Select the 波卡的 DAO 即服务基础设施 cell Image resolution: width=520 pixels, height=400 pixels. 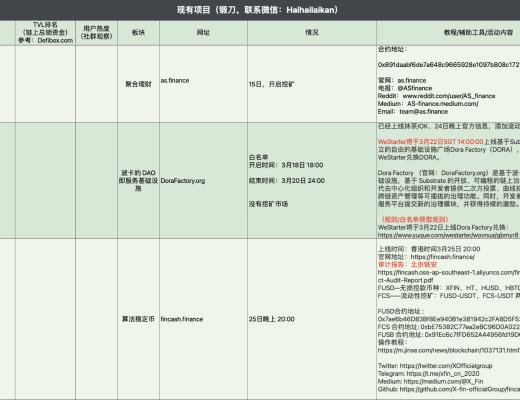click(x=138, y=180)
